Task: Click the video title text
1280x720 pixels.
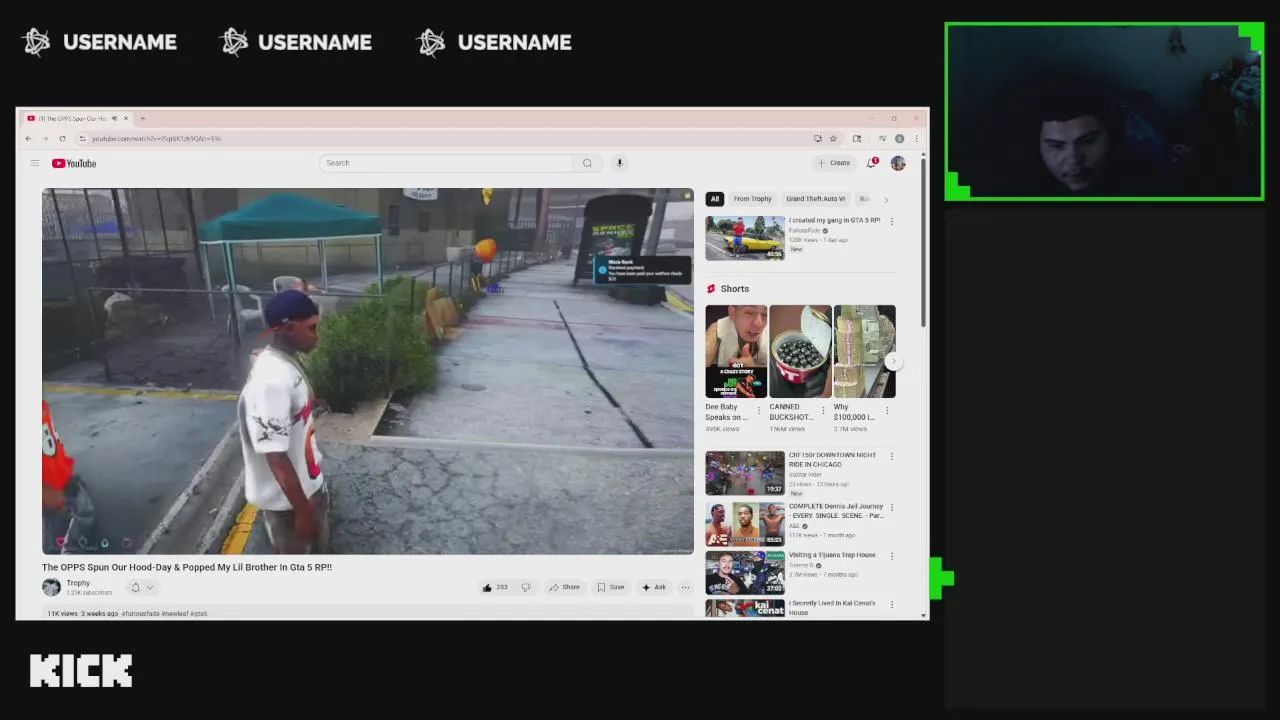Action: coord(187,567)
